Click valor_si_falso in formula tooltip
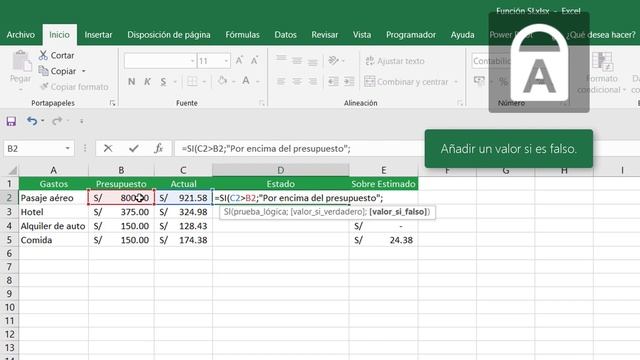This screenshot has height=360, width=640. (398, 212)
